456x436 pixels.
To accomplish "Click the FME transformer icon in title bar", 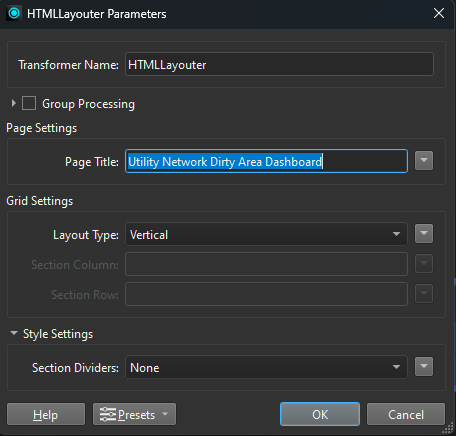I will click(14, 13).
